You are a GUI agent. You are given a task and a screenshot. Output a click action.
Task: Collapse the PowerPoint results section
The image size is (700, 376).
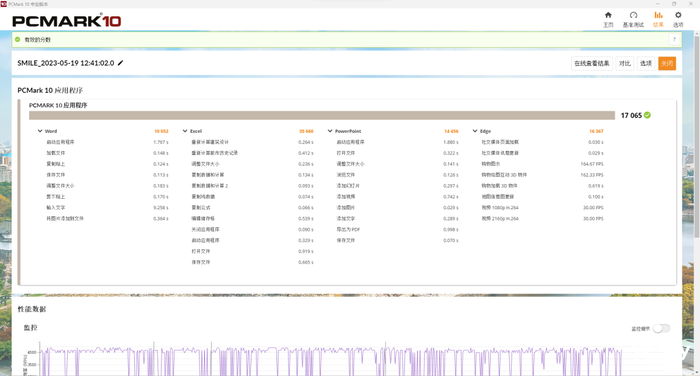tap(330, 131)
